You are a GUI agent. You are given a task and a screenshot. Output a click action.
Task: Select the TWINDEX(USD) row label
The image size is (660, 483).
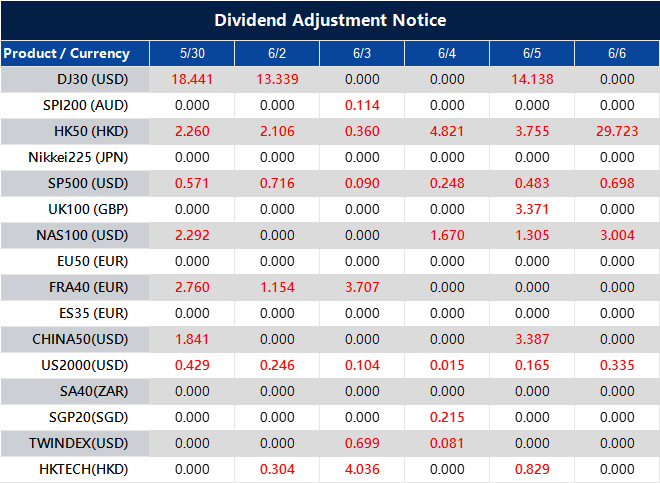click(x=75, y=443)
